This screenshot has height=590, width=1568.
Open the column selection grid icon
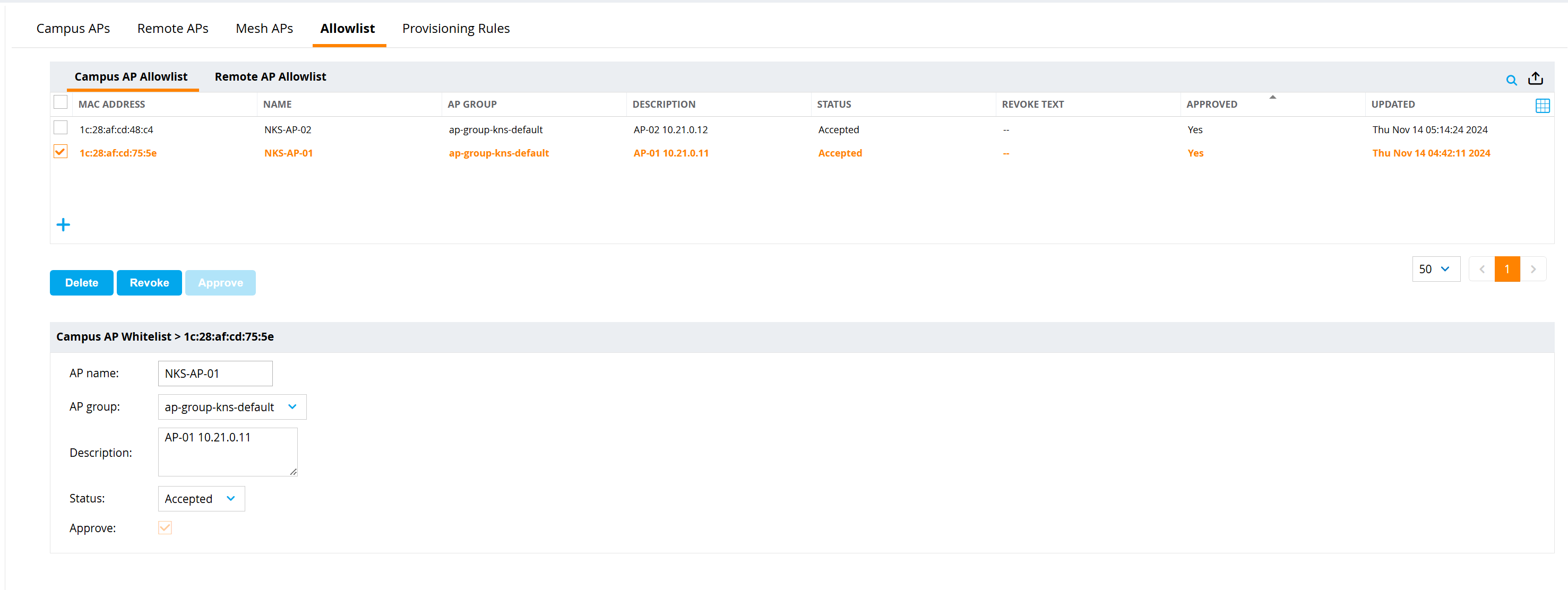[x=1544, y=105]
